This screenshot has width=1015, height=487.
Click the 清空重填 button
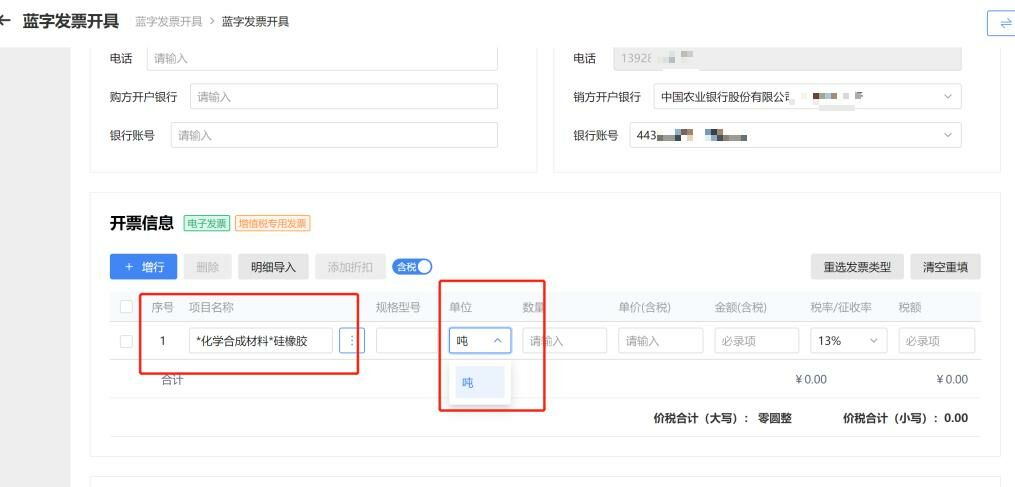(x=945, y=267)
